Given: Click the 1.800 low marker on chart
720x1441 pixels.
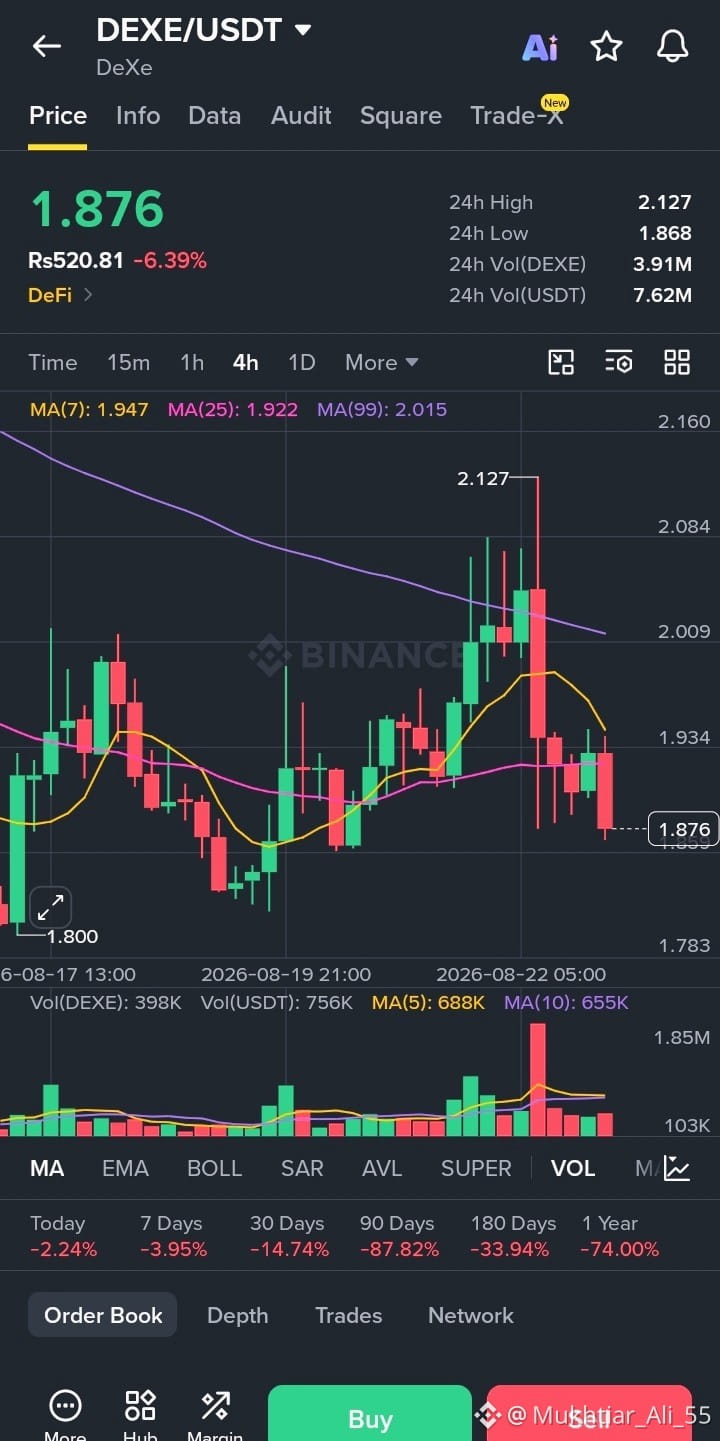Looking at the screenshot, I should click(x=73, y=937).
